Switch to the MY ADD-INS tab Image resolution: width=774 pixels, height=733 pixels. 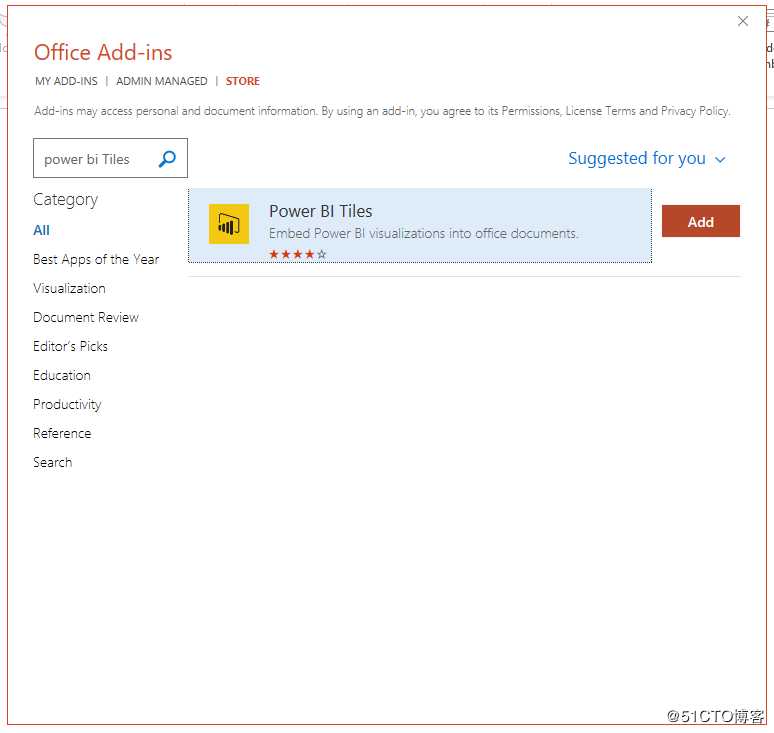click(x=66, y=81)
